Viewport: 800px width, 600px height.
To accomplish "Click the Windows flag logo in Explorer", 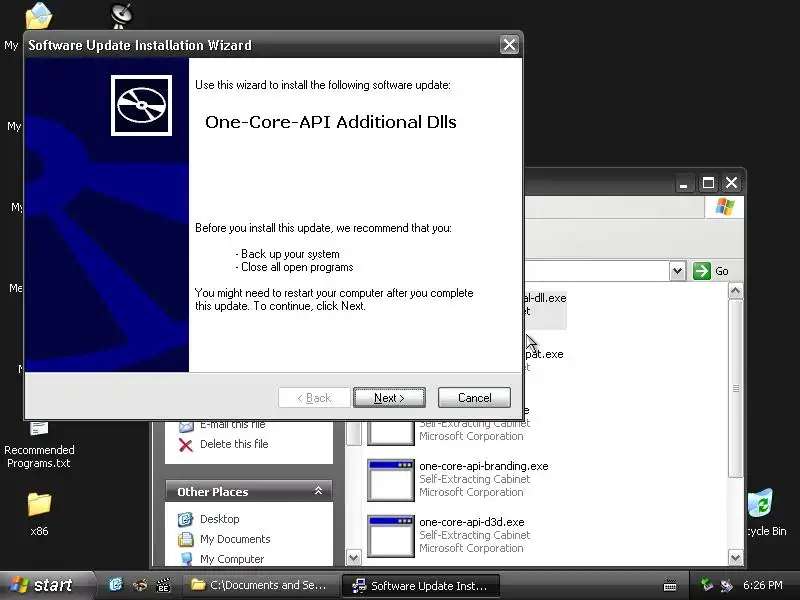I will [724, 207].
